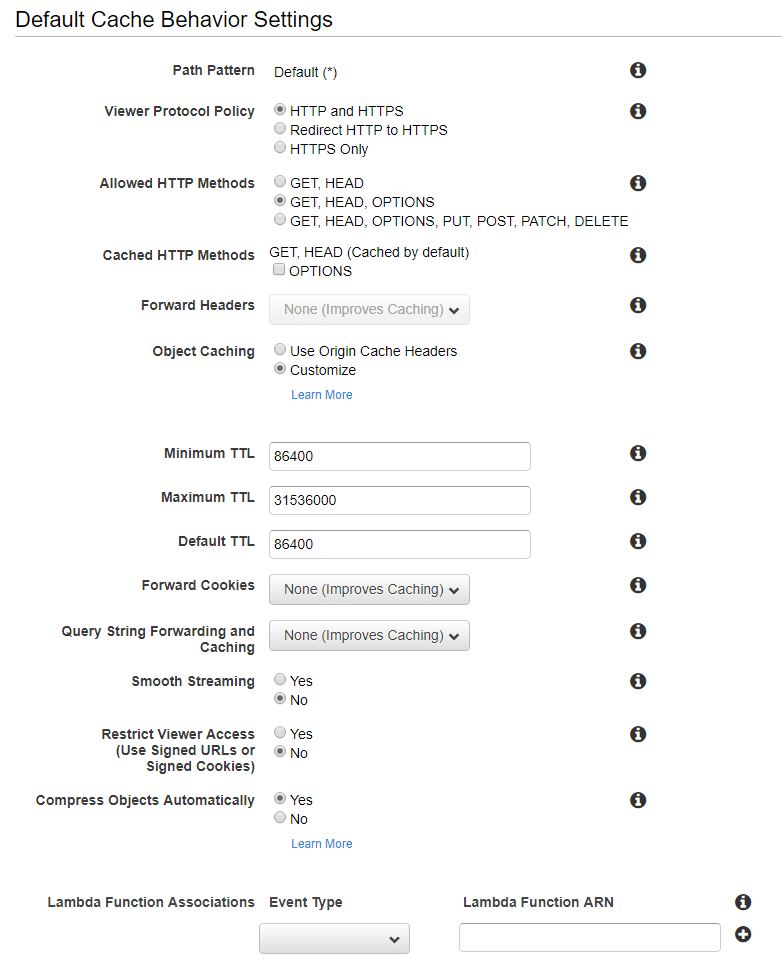Open Learn More link under Object Caching

tap(322, 395)
